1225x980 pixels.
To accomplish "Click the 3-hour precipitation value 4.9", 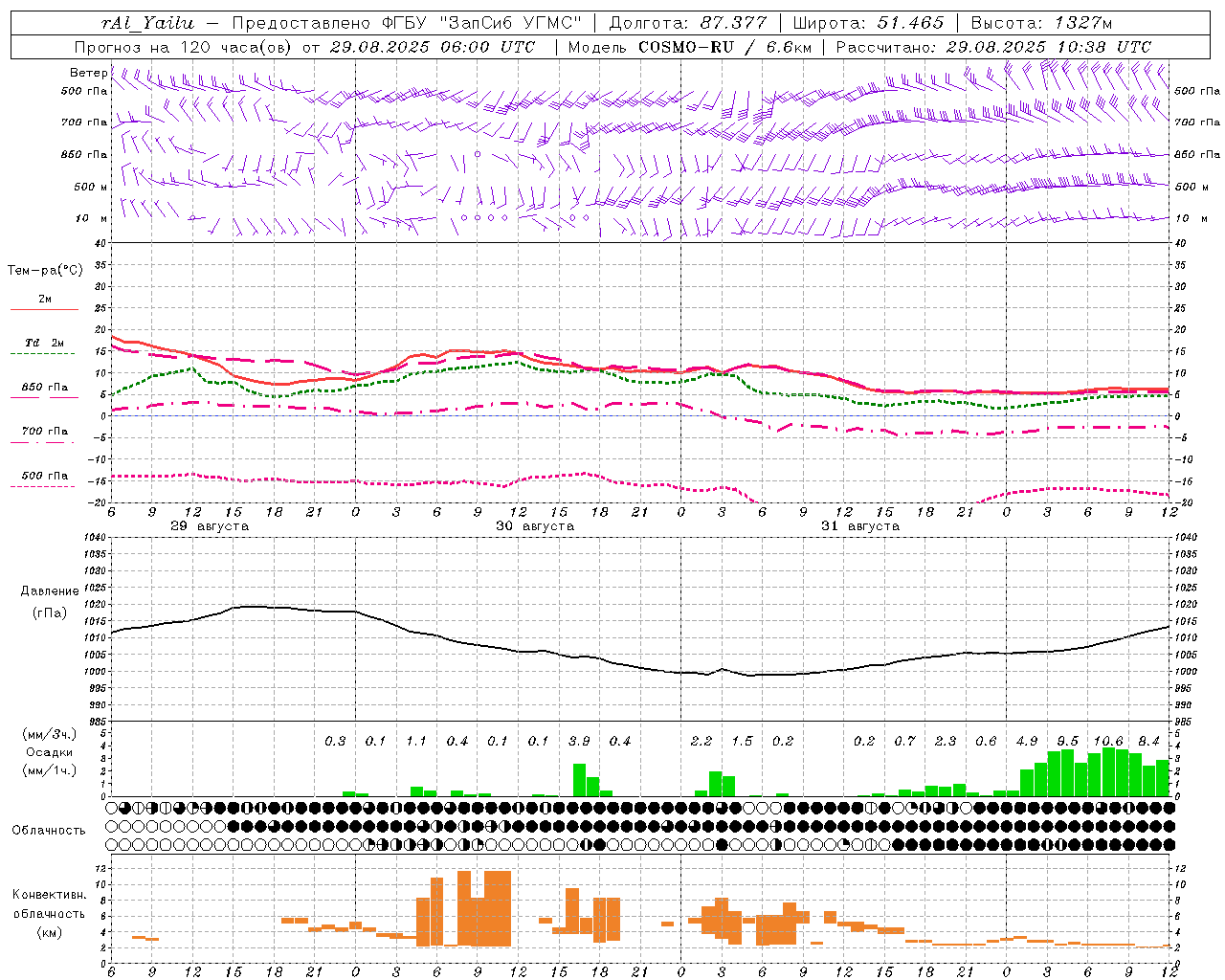I will 1027,741.
